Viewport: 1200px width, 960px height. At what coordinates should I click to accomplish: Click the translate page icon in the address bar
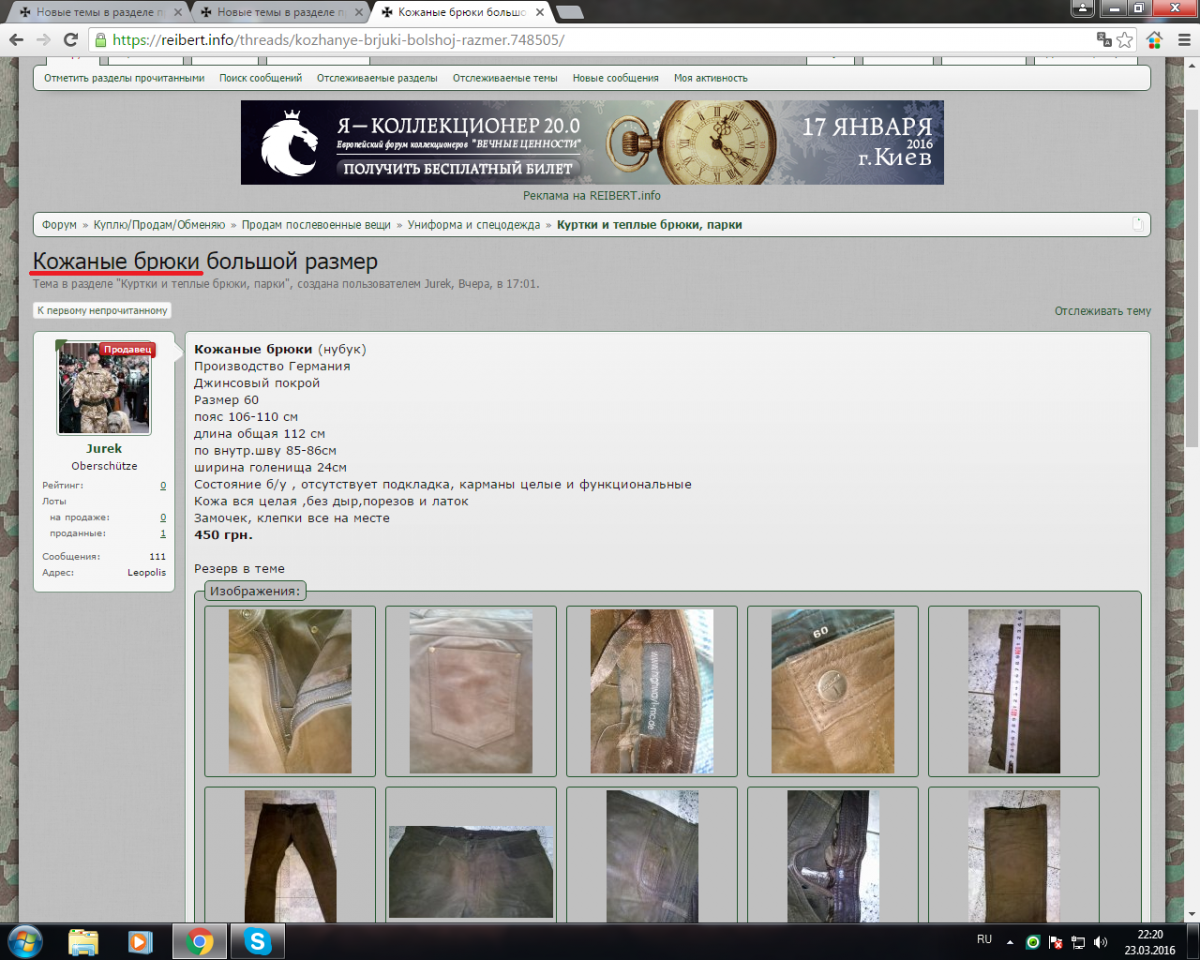1104,40
